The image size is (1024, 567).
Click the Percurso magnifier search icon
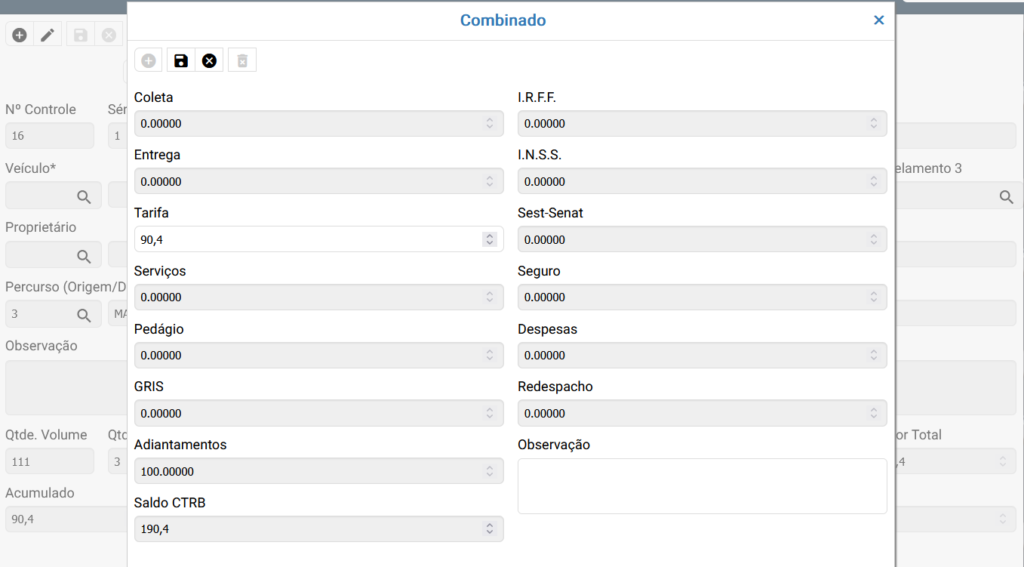tap(84, 315)
